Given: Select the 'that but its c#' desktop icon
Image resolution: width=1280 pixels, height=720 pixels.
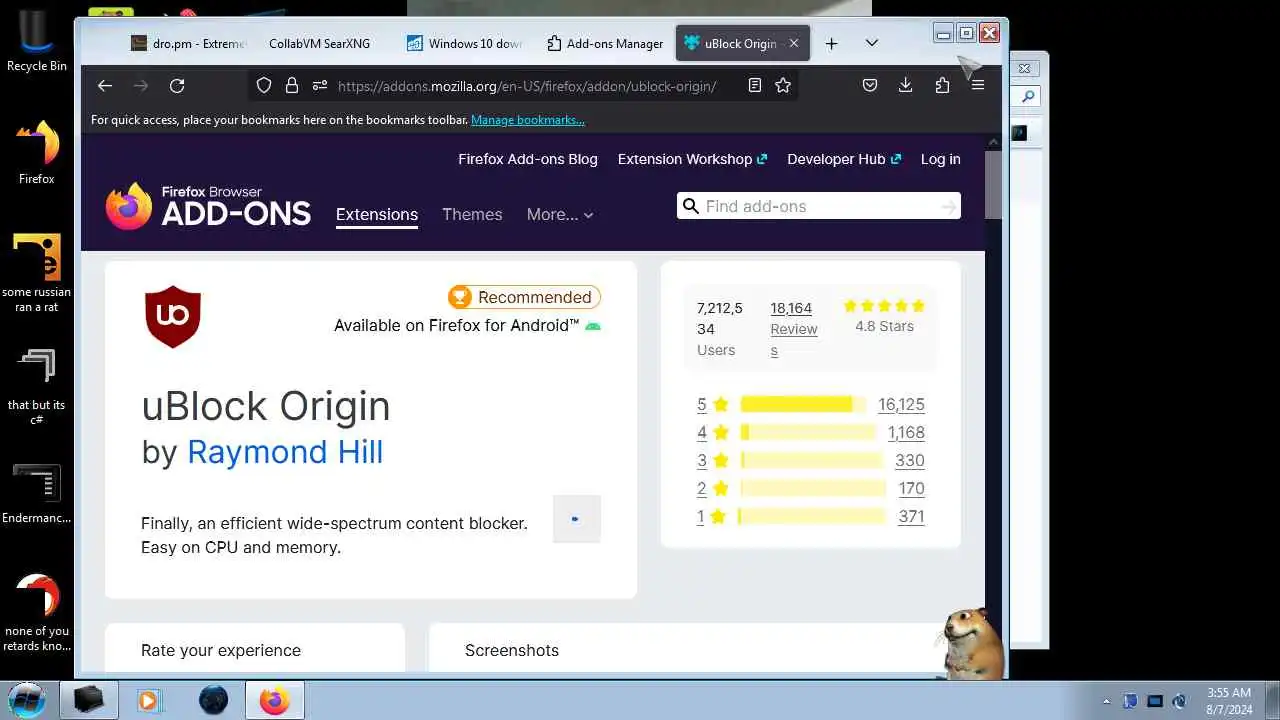Looking at the screenshot, I should point(37,385).
